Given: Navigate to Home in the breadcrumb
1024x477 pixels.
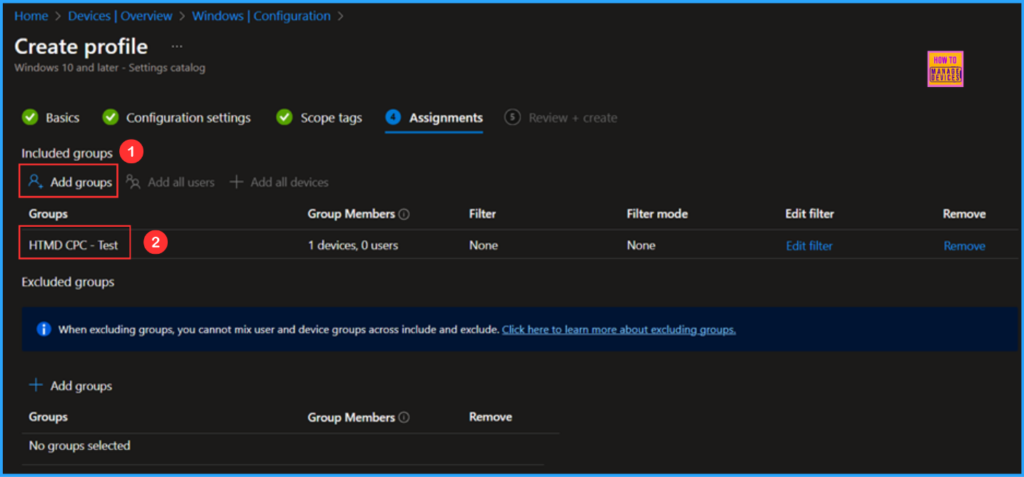Looking at the screenshot, I should (30, 16).
